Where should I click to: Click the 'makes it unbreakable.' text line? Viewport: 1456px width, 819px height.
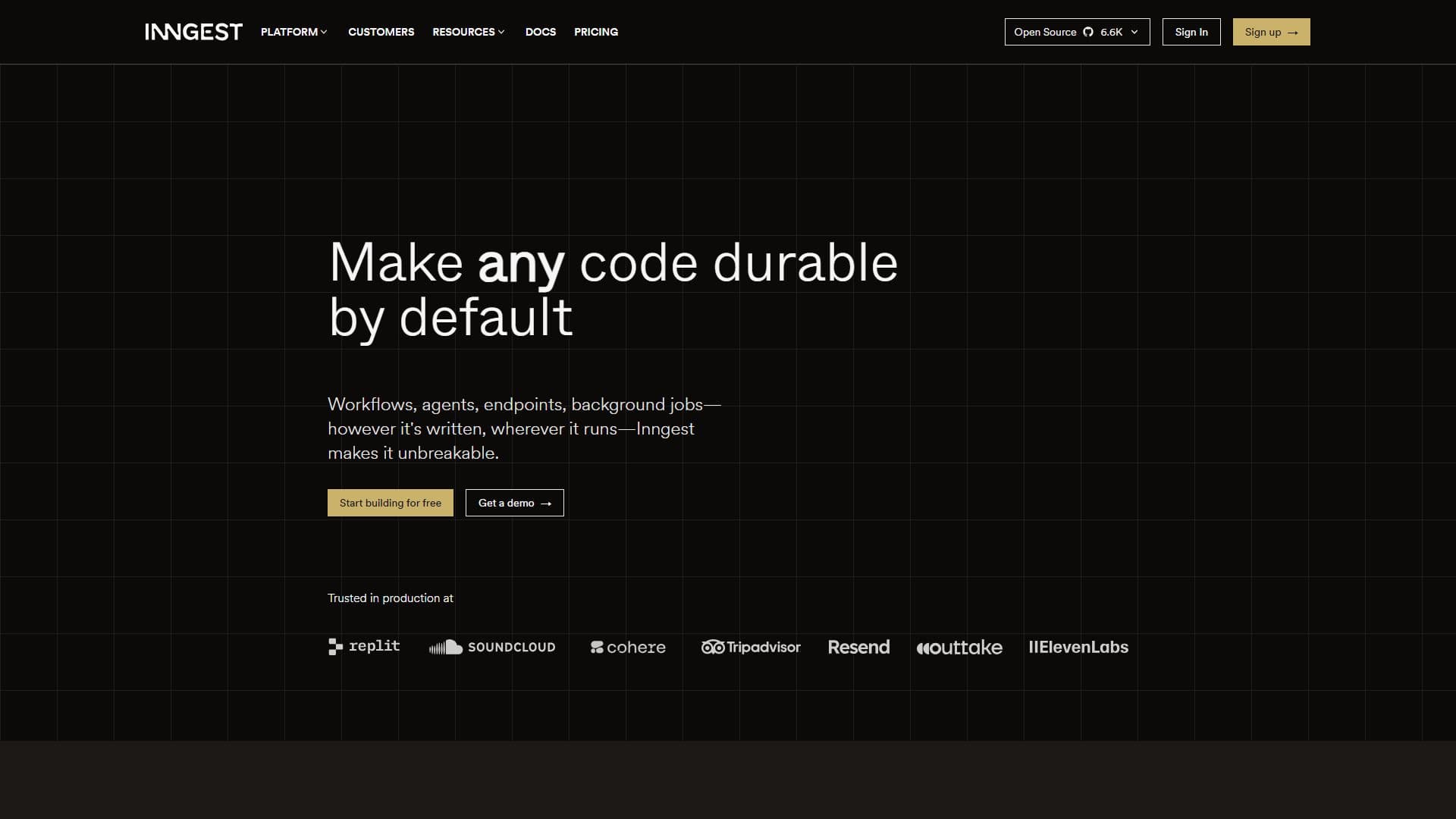point(413,453)
